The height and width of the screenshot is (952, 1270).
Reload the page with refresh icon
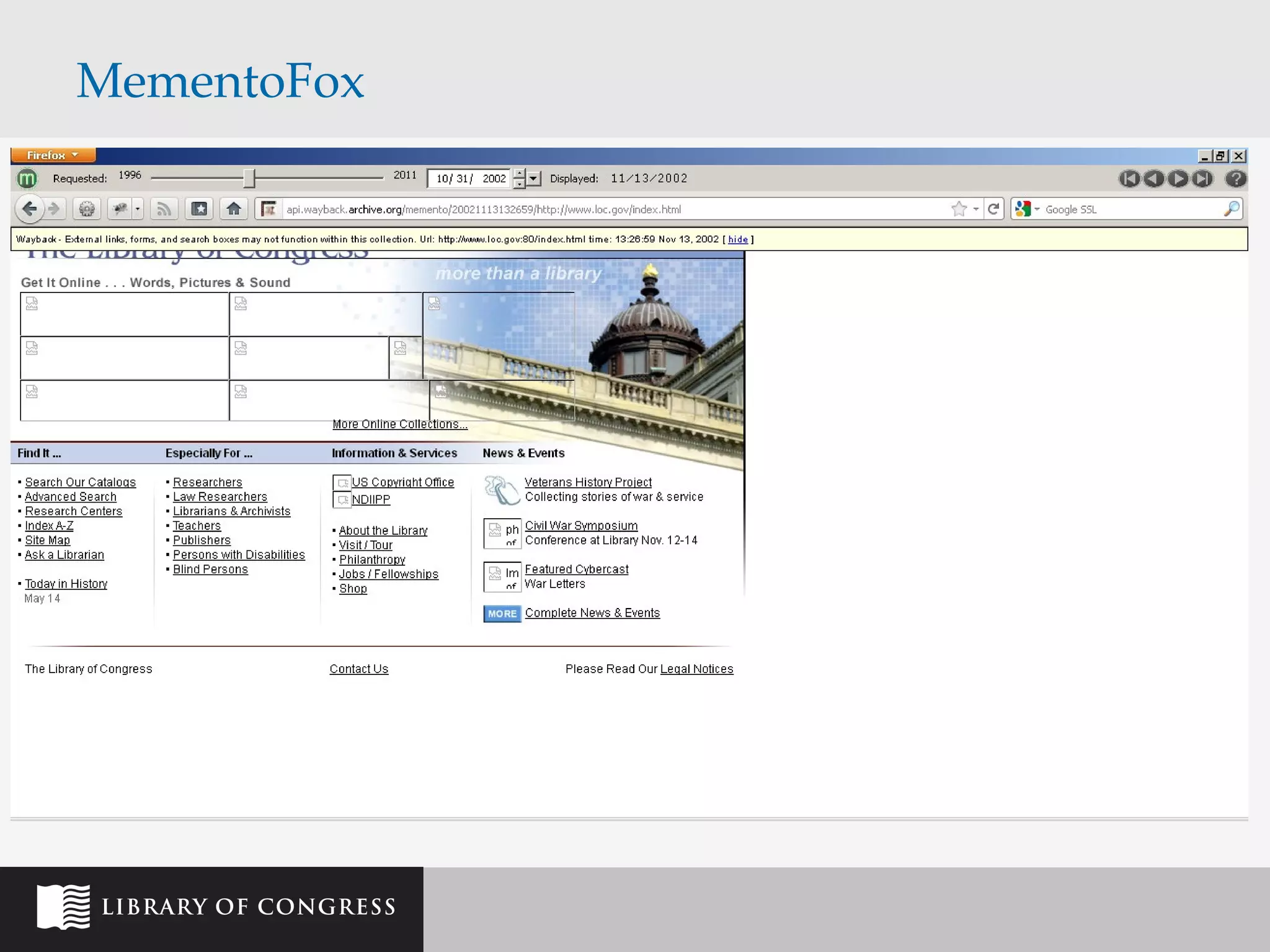point(993,209)
